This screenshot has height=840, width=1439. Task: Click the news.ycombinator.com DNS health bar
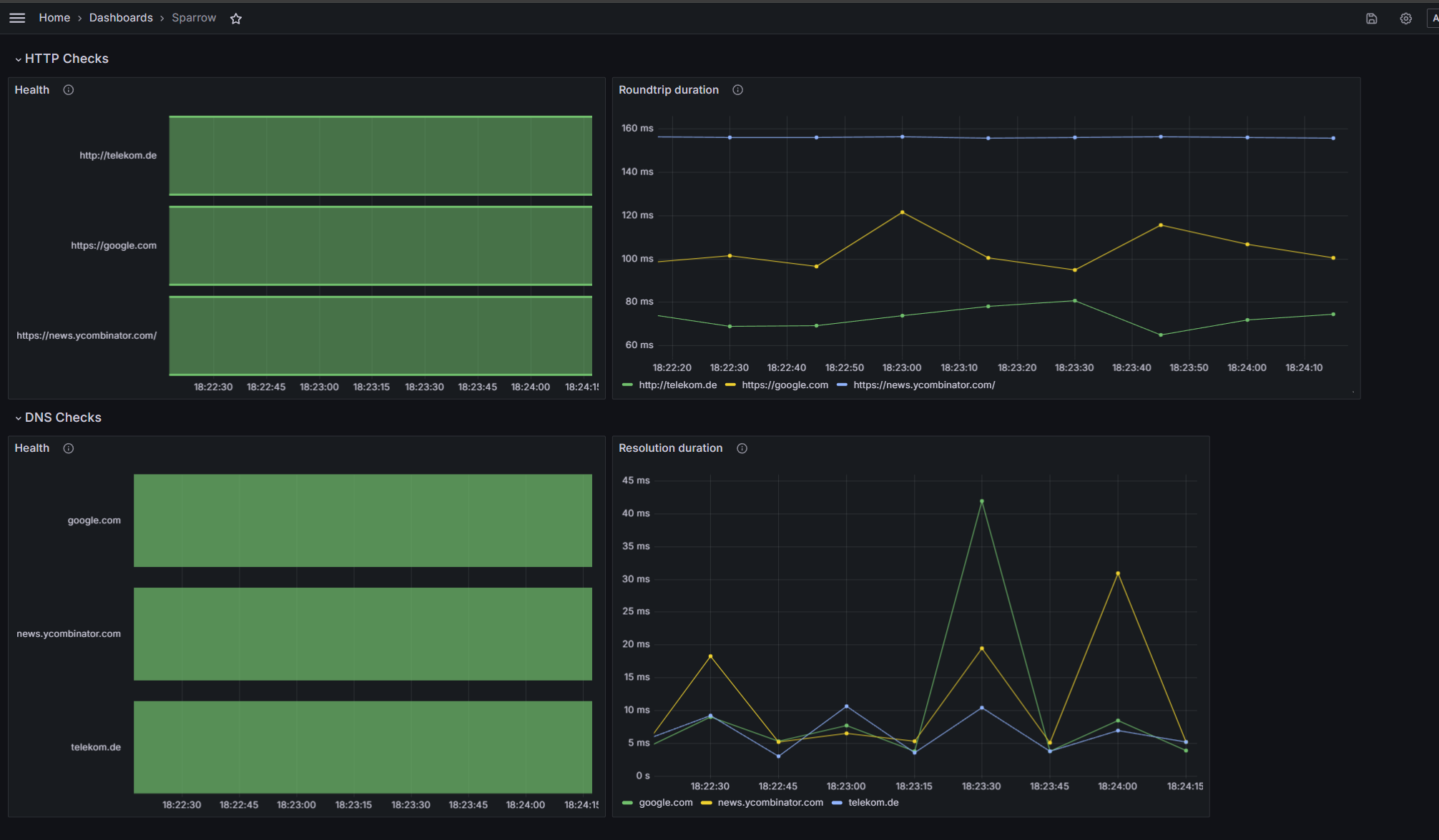[363, 634]
